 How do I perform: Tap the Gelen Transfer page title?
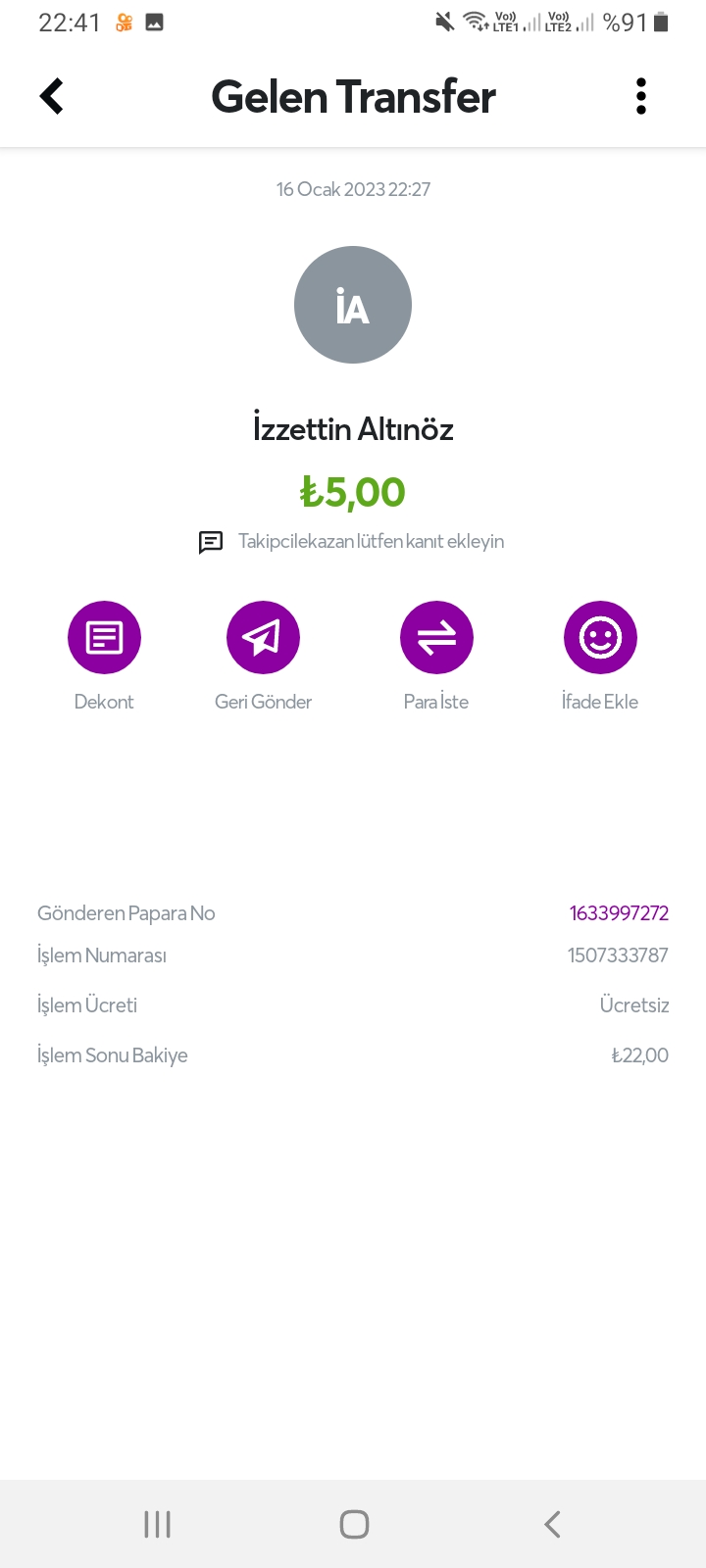353,96
